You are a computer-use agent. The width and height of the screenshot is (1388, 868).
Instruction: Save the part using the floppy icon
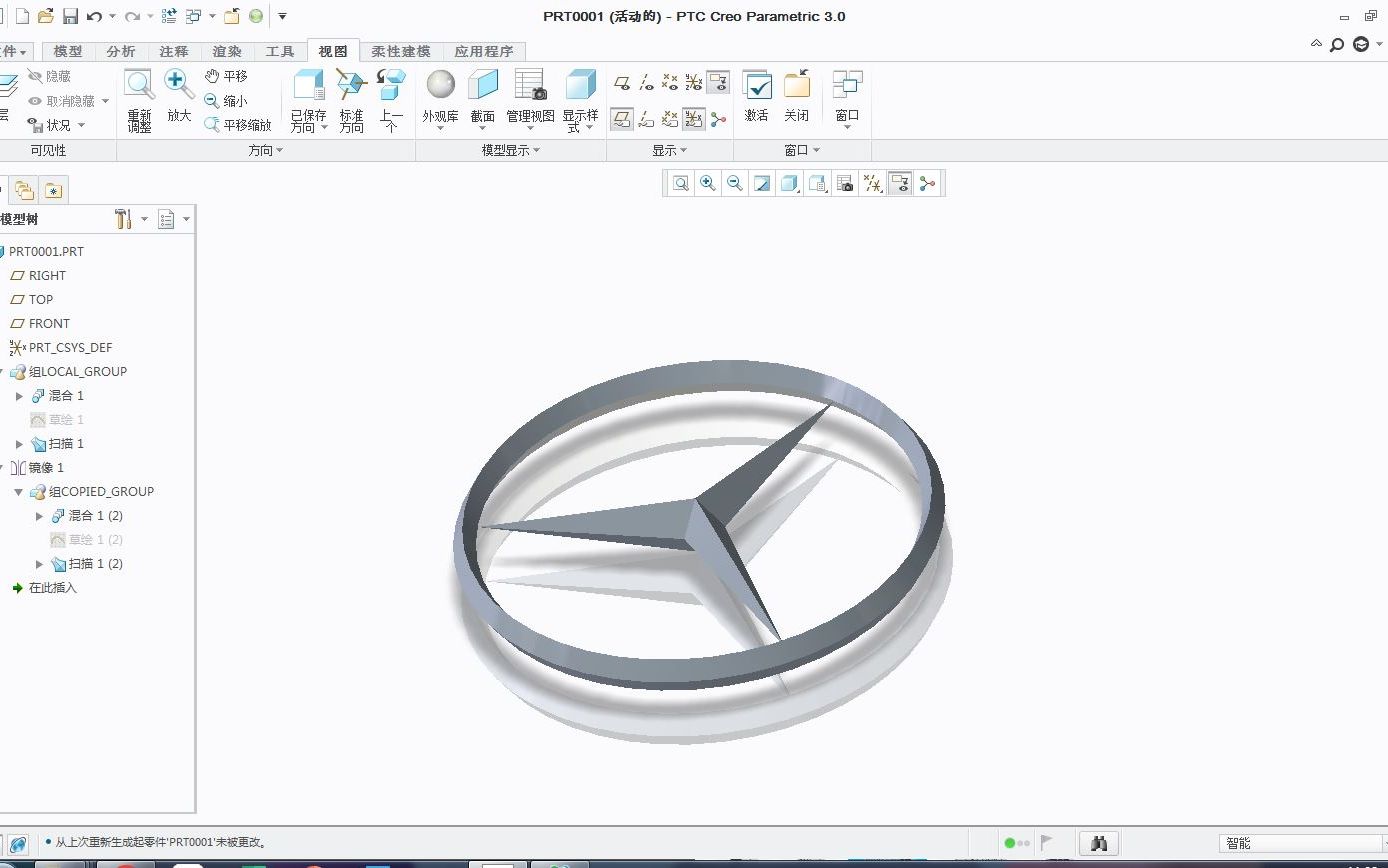70,16
